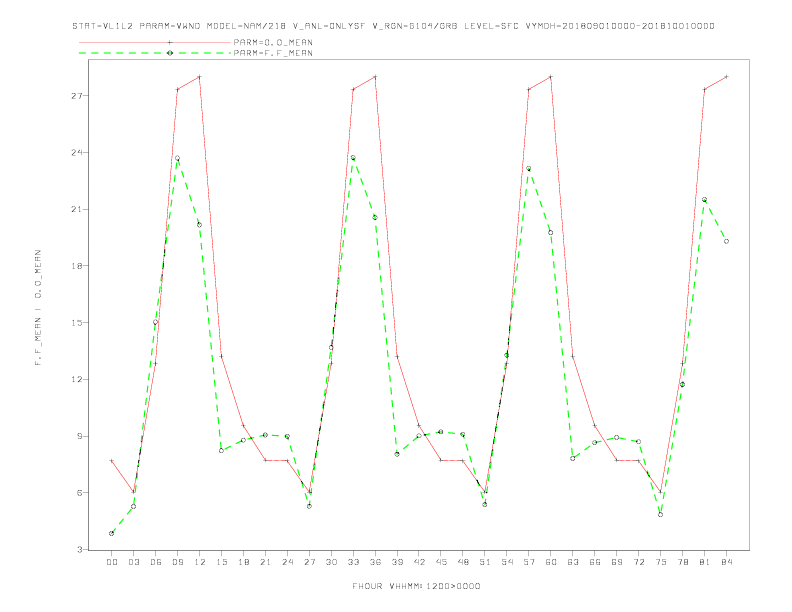Click the V_ANL=ONLYSF header text
The width and height of the screenshot is (792, 612).
coord(329,26)
